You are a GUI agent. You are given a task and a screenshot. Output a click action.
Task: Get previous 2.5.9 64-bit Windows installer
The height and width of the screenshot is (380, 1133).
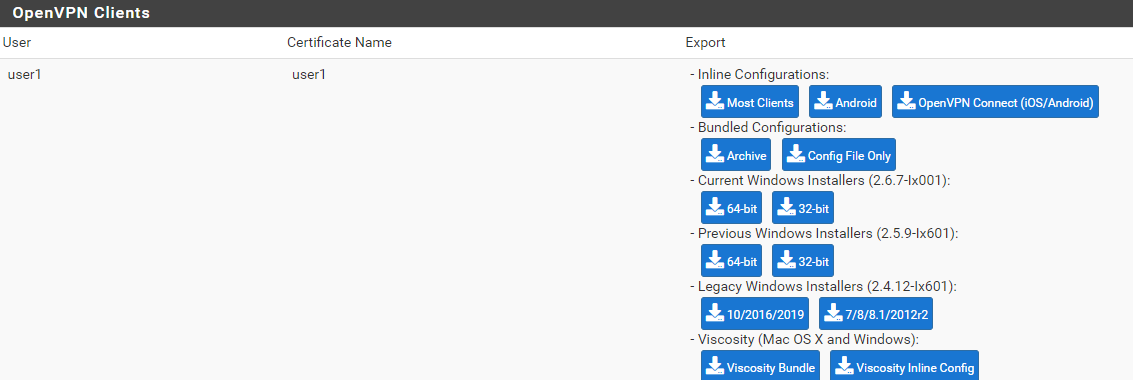click(x=732, y=261)
